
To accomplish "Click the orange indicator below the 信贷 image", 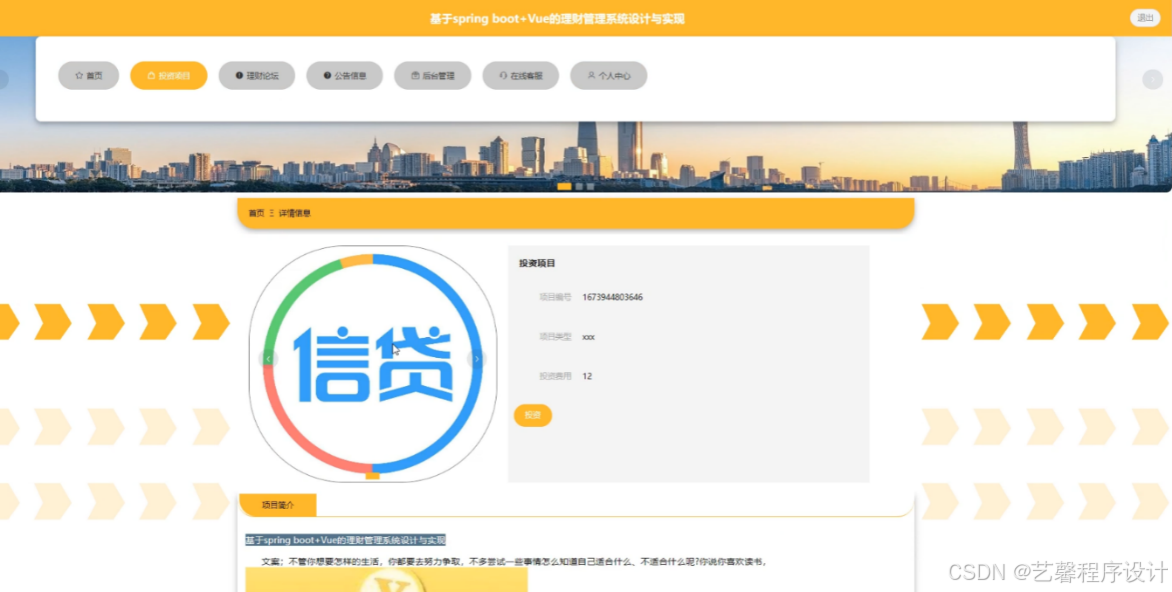I will click(x=372, y=476).
